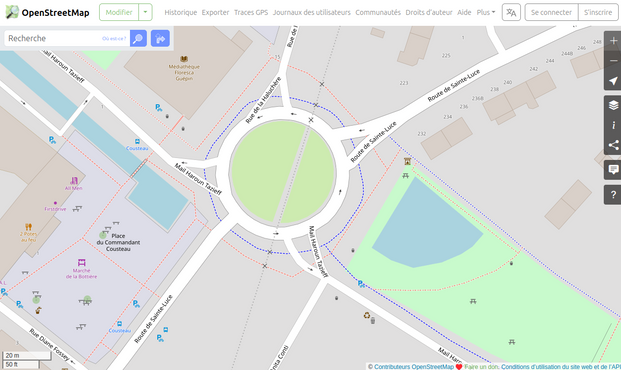Zoom out with the minus control

click(x=613, y=61)
